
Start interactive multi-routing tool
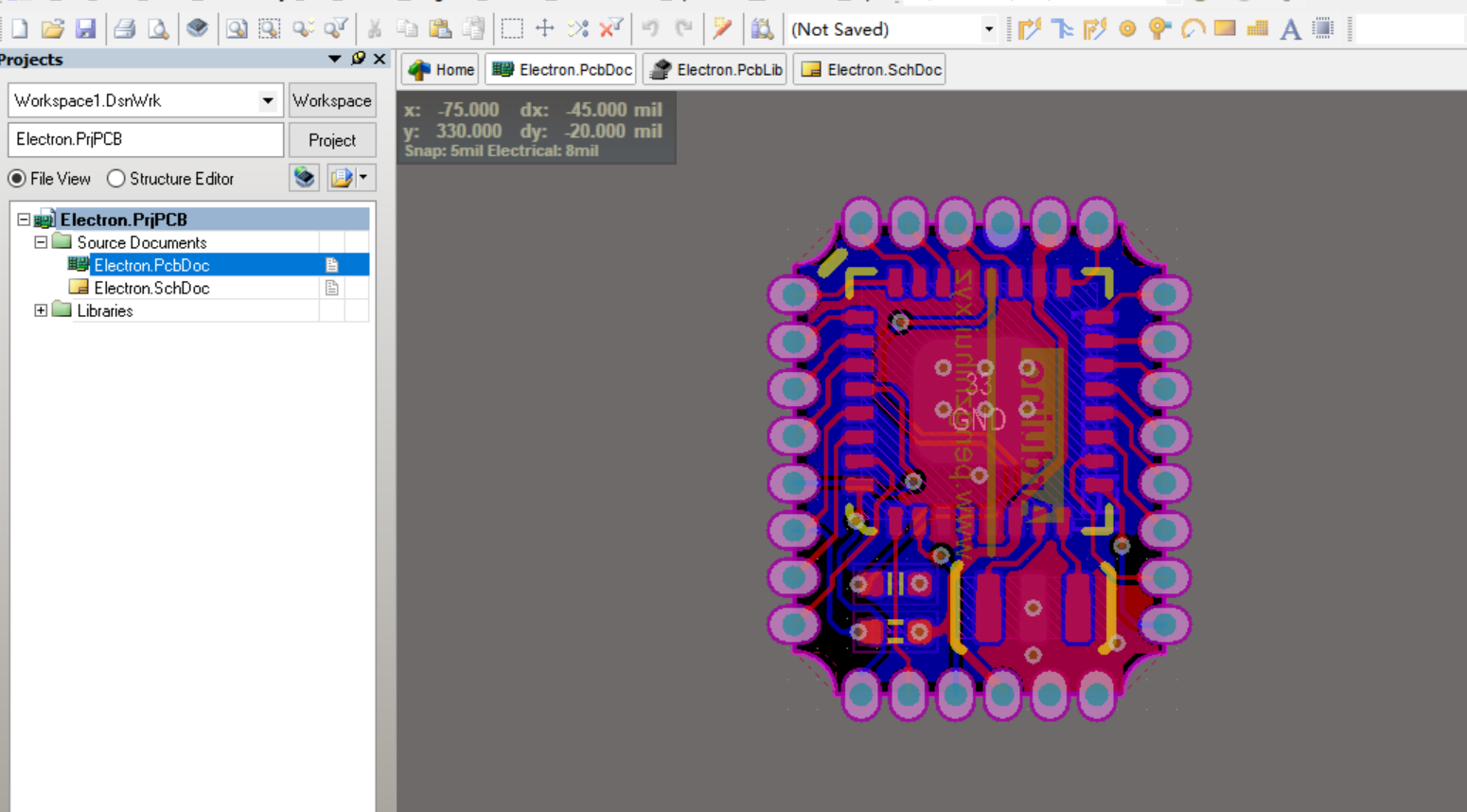click(x=1062, y=29)
